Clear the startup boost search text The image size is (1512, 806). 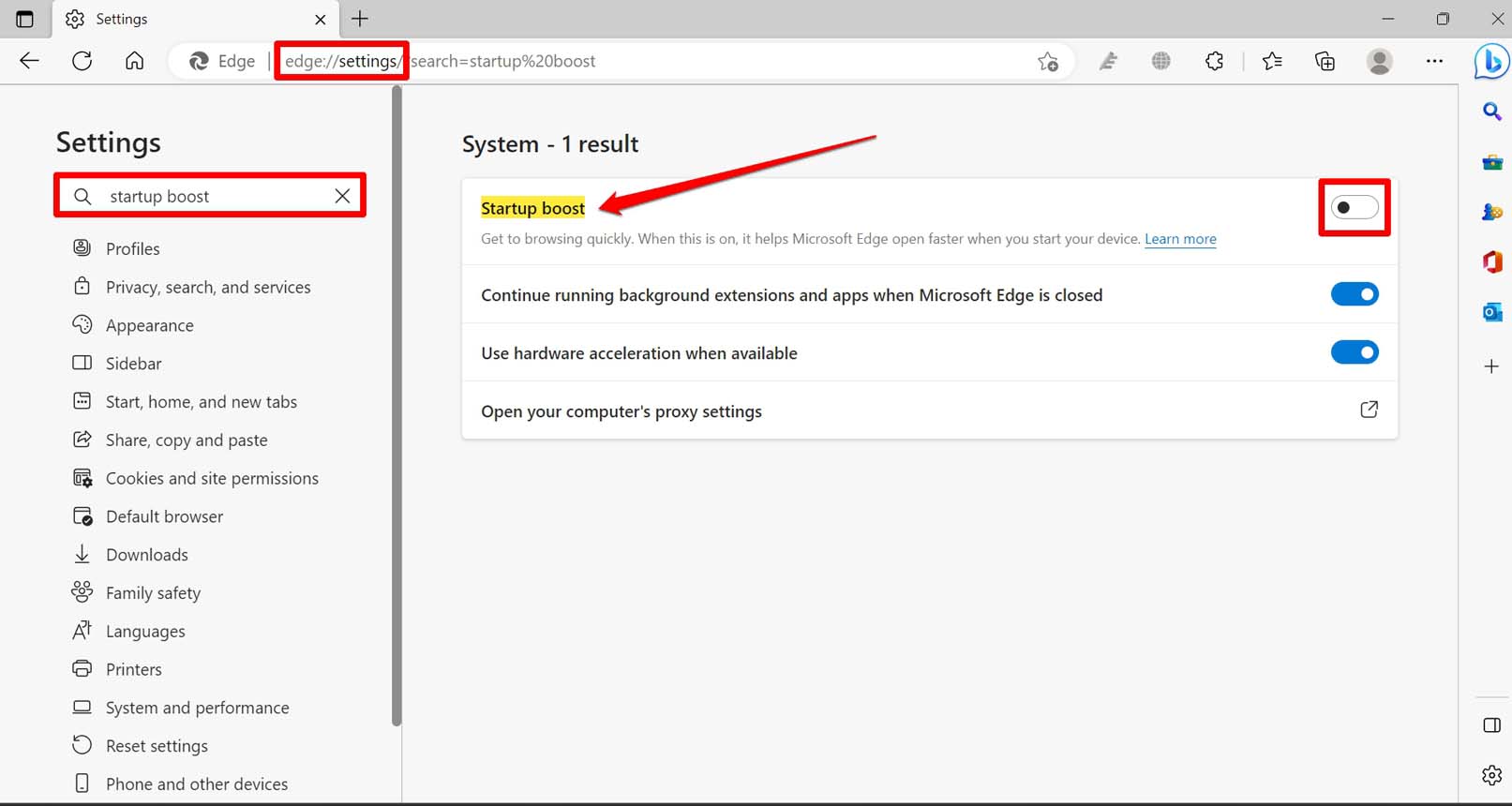pyautogui.click(x=342, y=196)
